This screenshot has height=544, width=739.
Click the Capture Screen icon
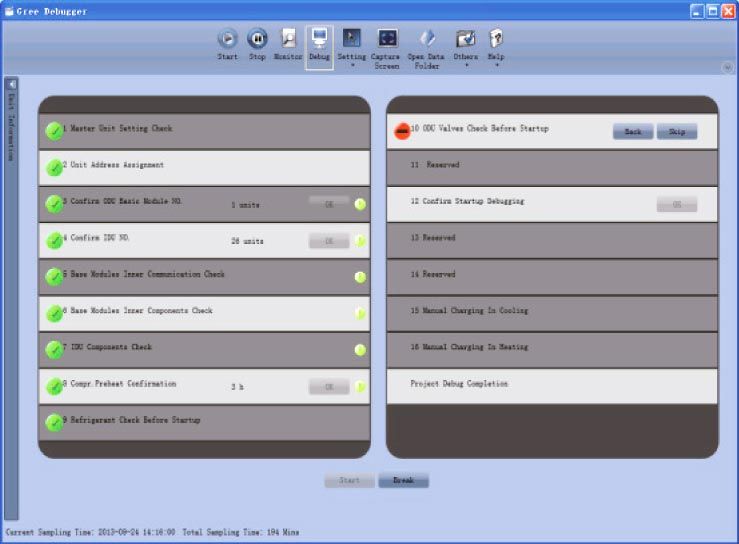(386, 39)
